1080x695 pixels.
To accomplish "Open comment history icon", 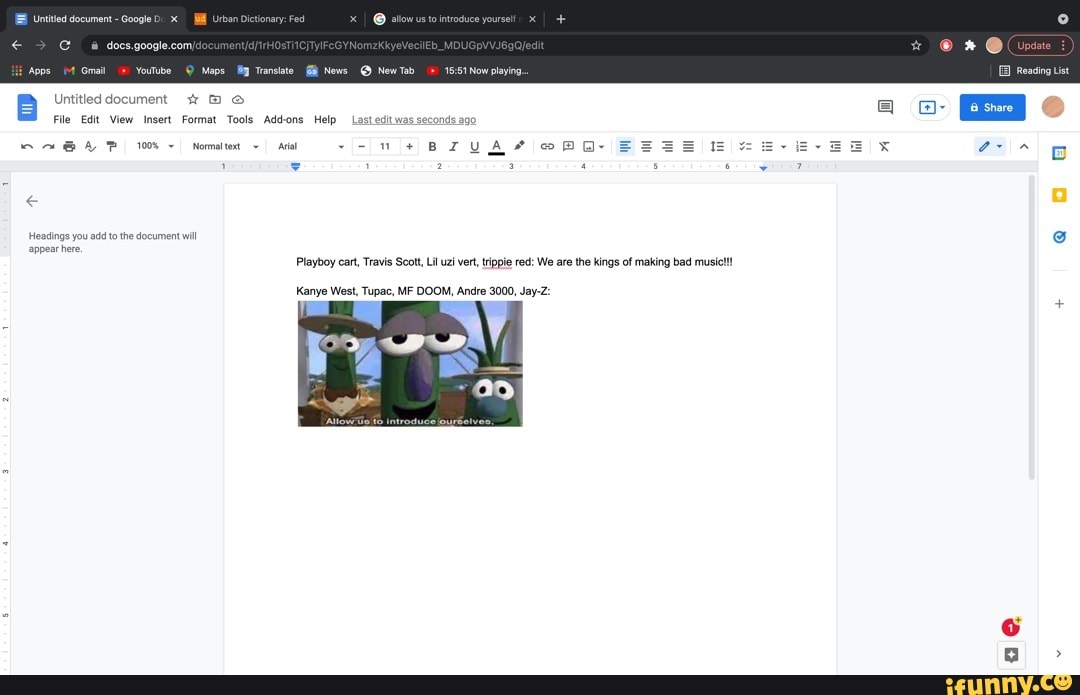I will point(885,107).
